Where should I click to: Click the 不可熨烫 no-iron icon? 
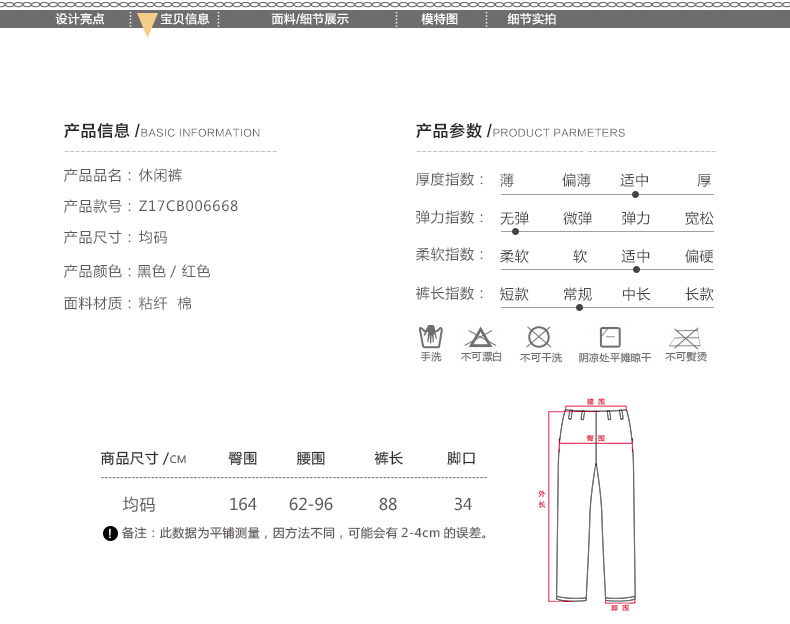pos(685,338)
